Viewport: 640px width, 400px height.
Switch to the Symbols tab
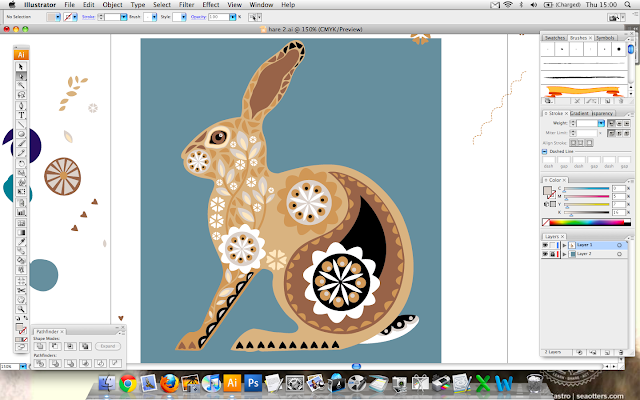(x=605, y=38)
